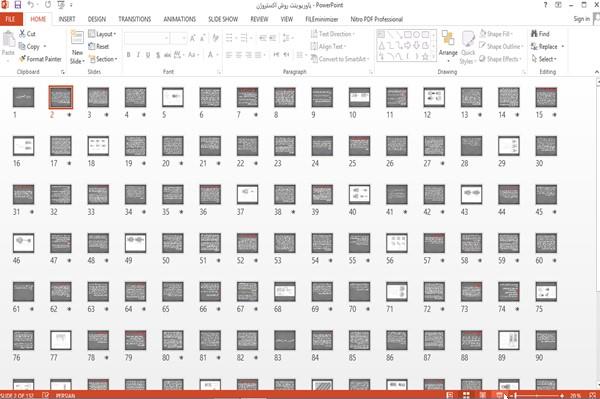Toggle Bold formatting

(x=129, y=55)
